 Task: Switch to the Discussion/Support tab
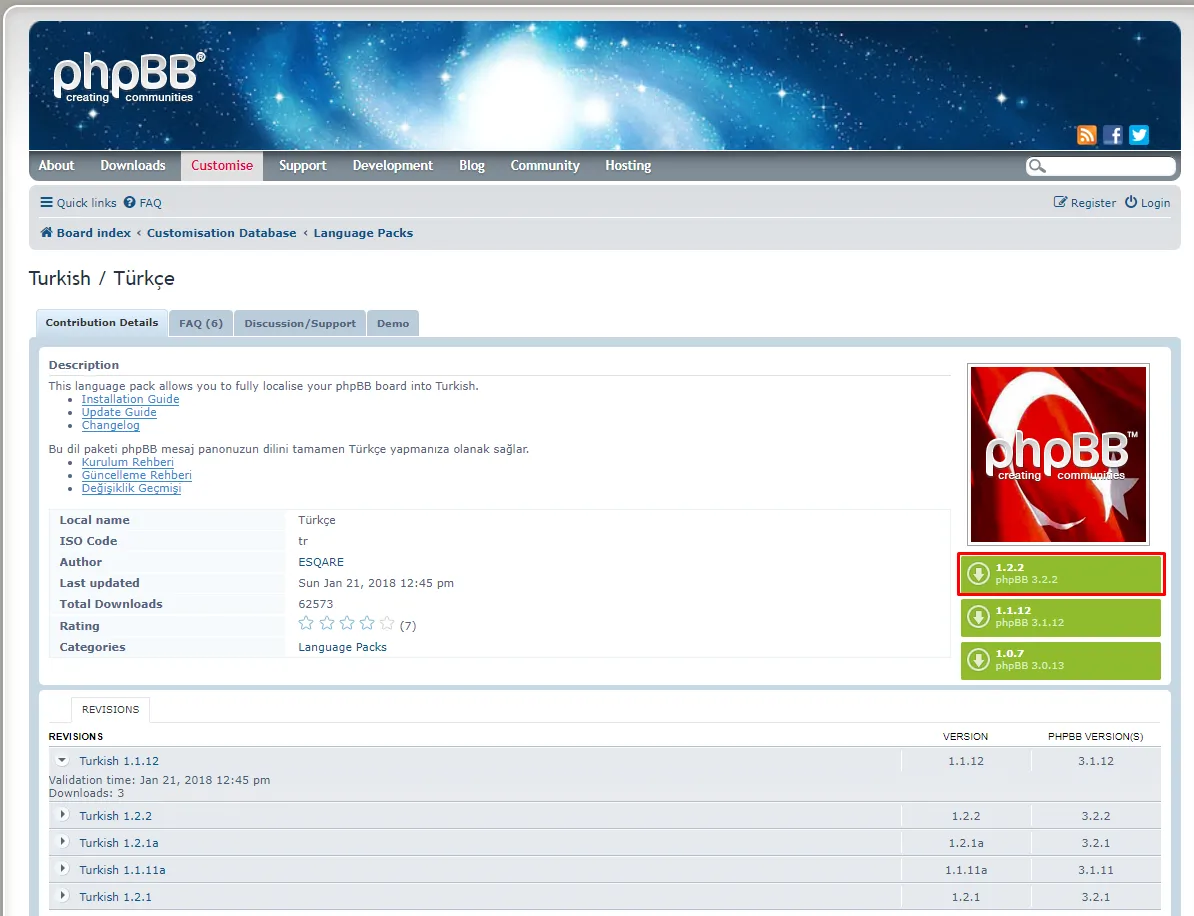click(x=300, y=323)
